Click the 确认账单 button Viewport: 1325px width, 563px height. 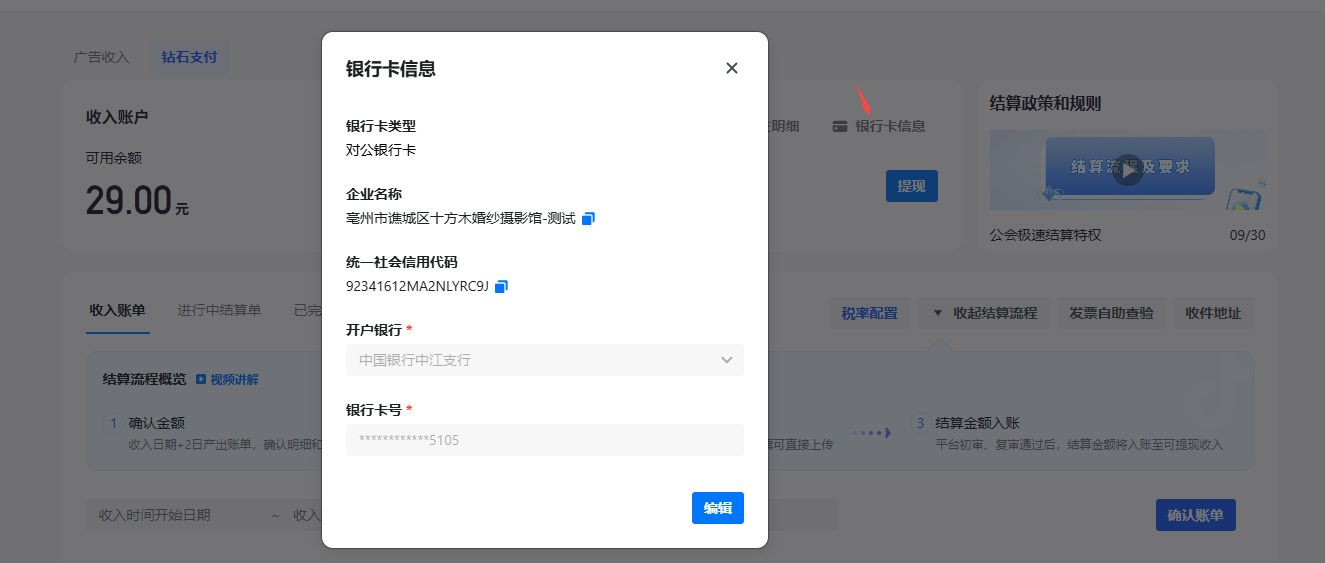1195,515
